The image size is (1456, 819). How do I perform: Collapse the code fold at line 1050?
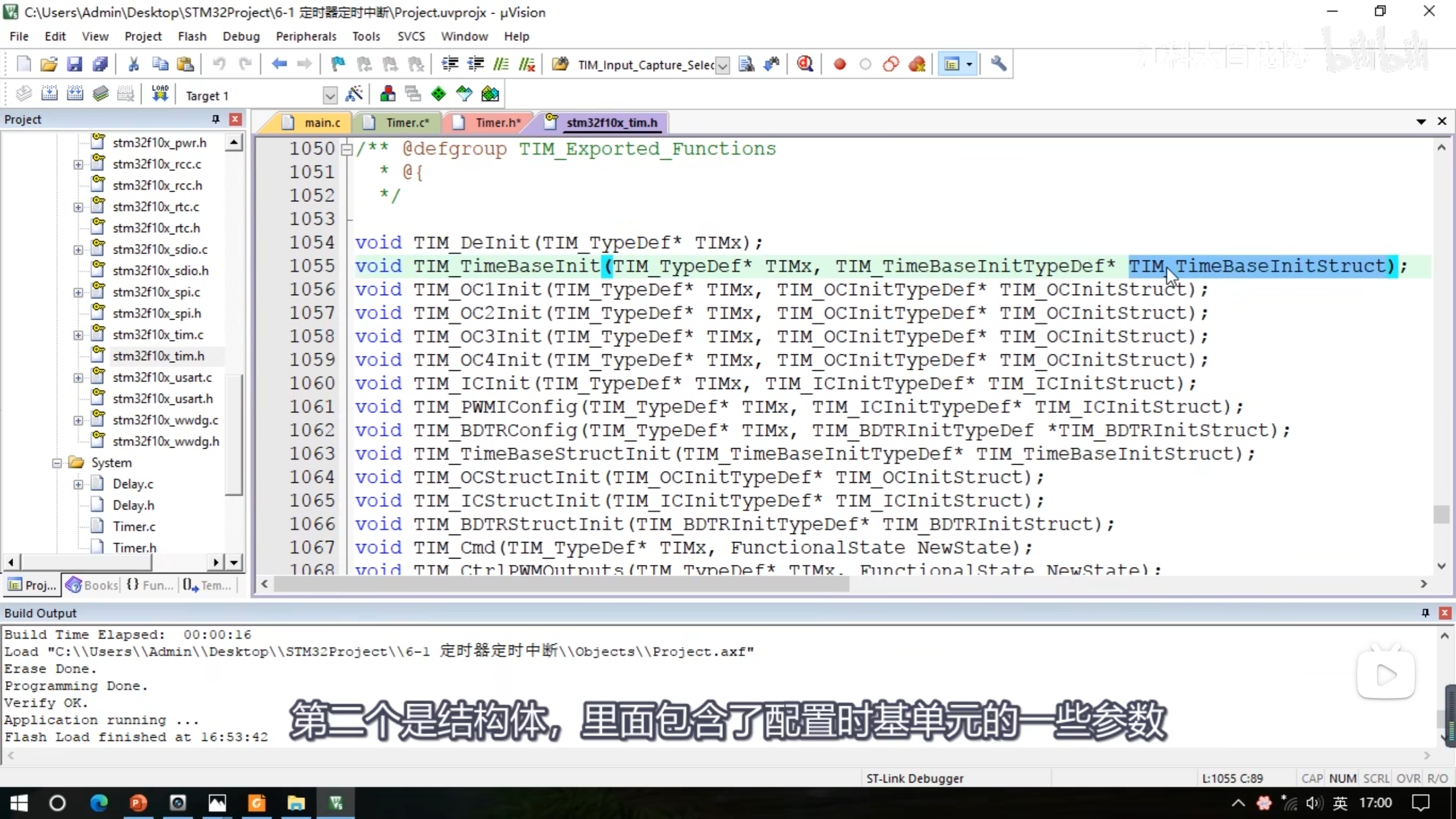[x=346, y=149]
